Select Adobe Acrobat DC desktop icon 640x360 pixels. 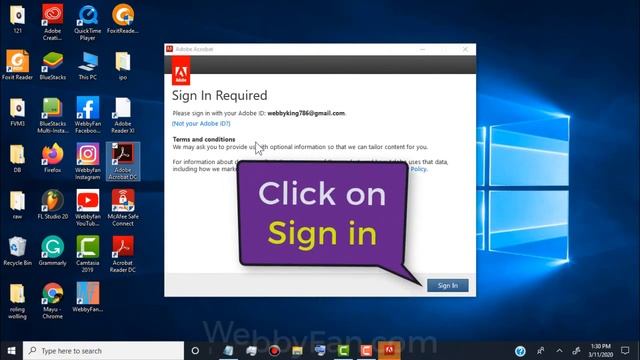(123, 162)
